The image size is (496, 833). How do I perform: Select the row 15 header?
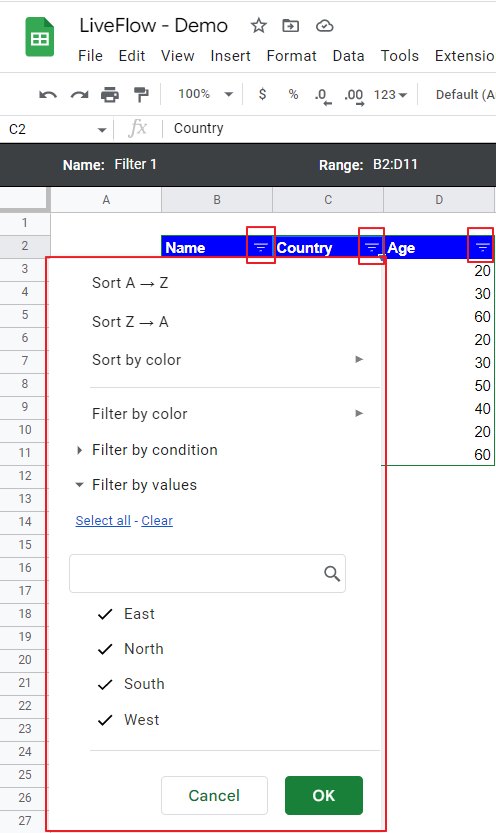[x=25, y=545]
